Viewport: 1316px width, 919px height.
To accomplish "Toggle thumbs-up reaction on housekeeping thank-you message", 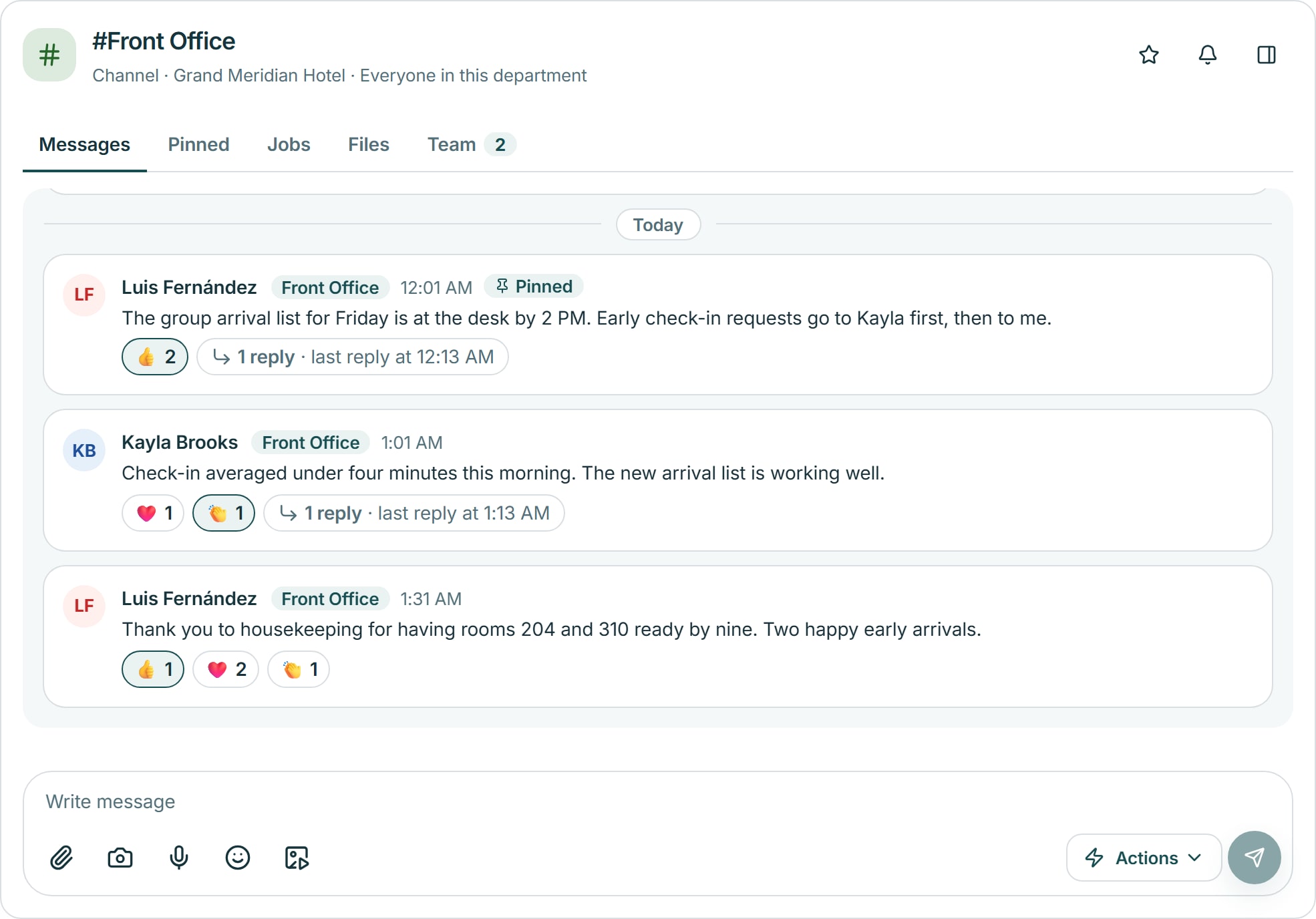I will [x=153, y=669].
